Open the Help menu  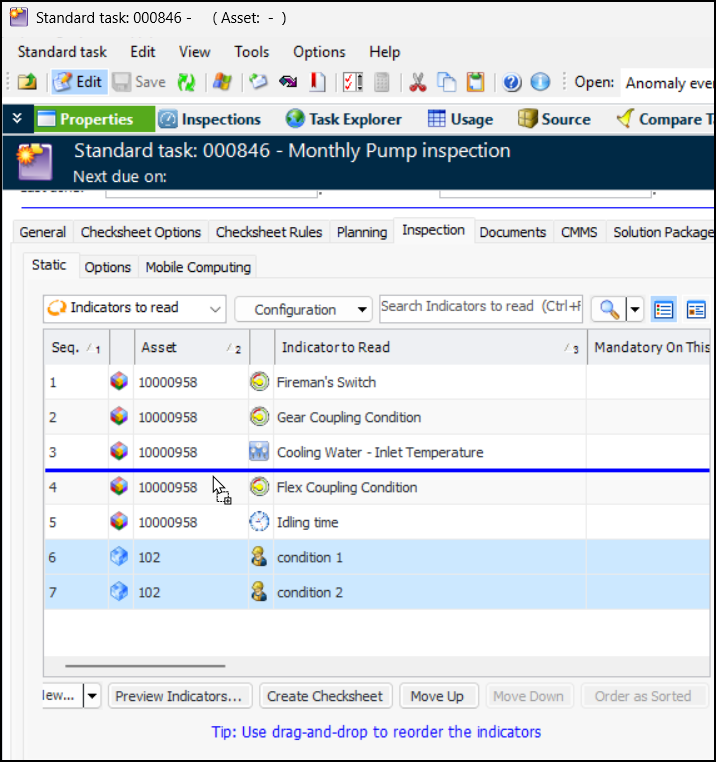click(x=384, y=52)
